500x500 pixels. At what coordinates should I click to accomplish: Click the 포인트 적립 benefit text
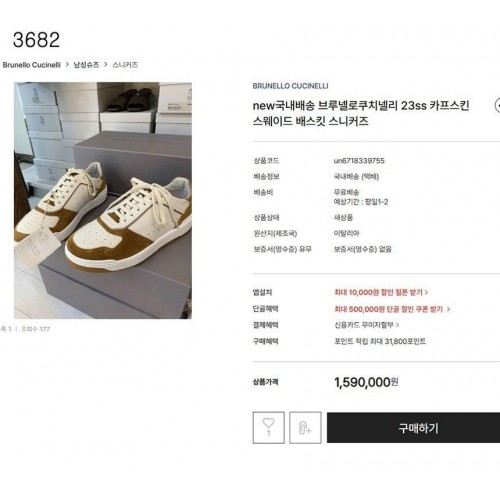click(380, 341)
